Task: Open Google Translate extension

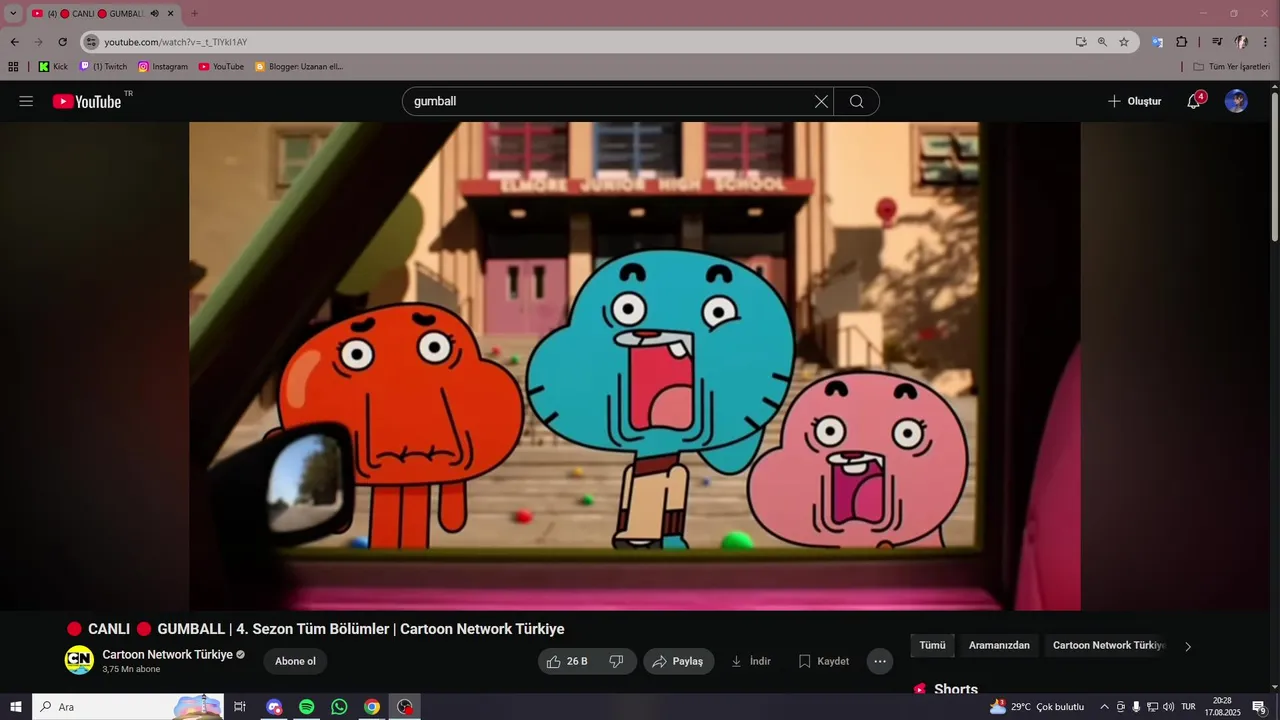Action: tap(1158, 42)
